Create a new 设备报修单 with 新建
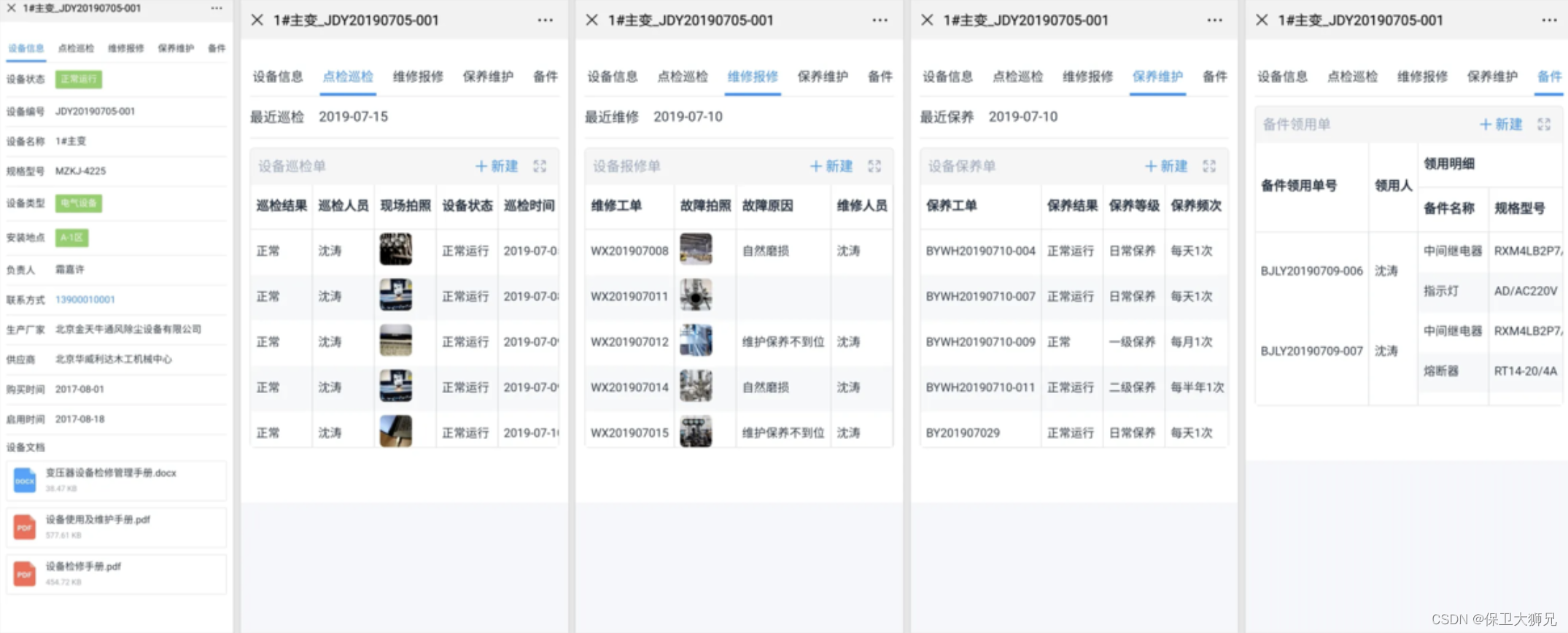This screenshot has width=1568, height=633. (x=831, y=166)
